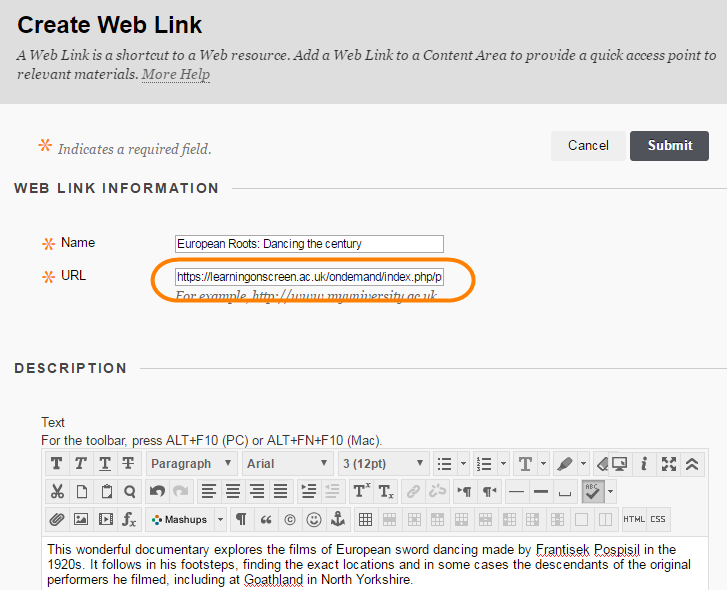Open the math formula editor (fx)
The width and height of the screenshot is (727, 590).
pos(129,520)
